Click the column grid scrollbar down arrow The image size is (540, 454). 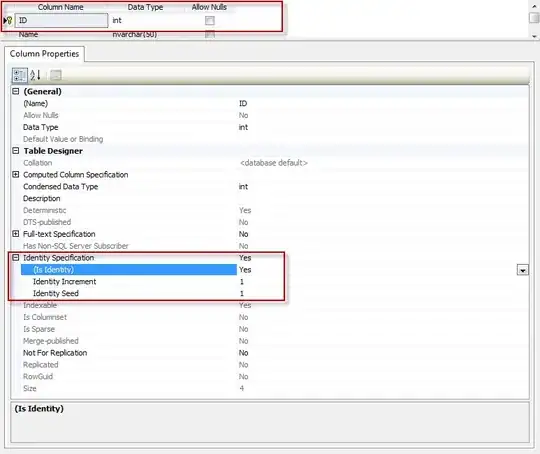(x=534, y=36)
